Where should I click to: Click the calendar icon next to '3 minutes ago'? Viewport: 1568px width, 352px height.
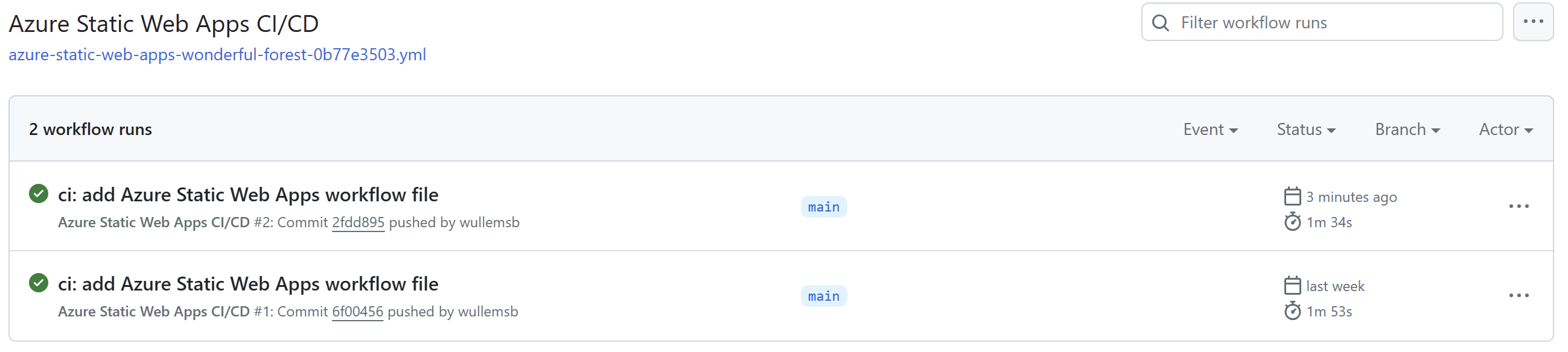click(x=1292, y=196)
